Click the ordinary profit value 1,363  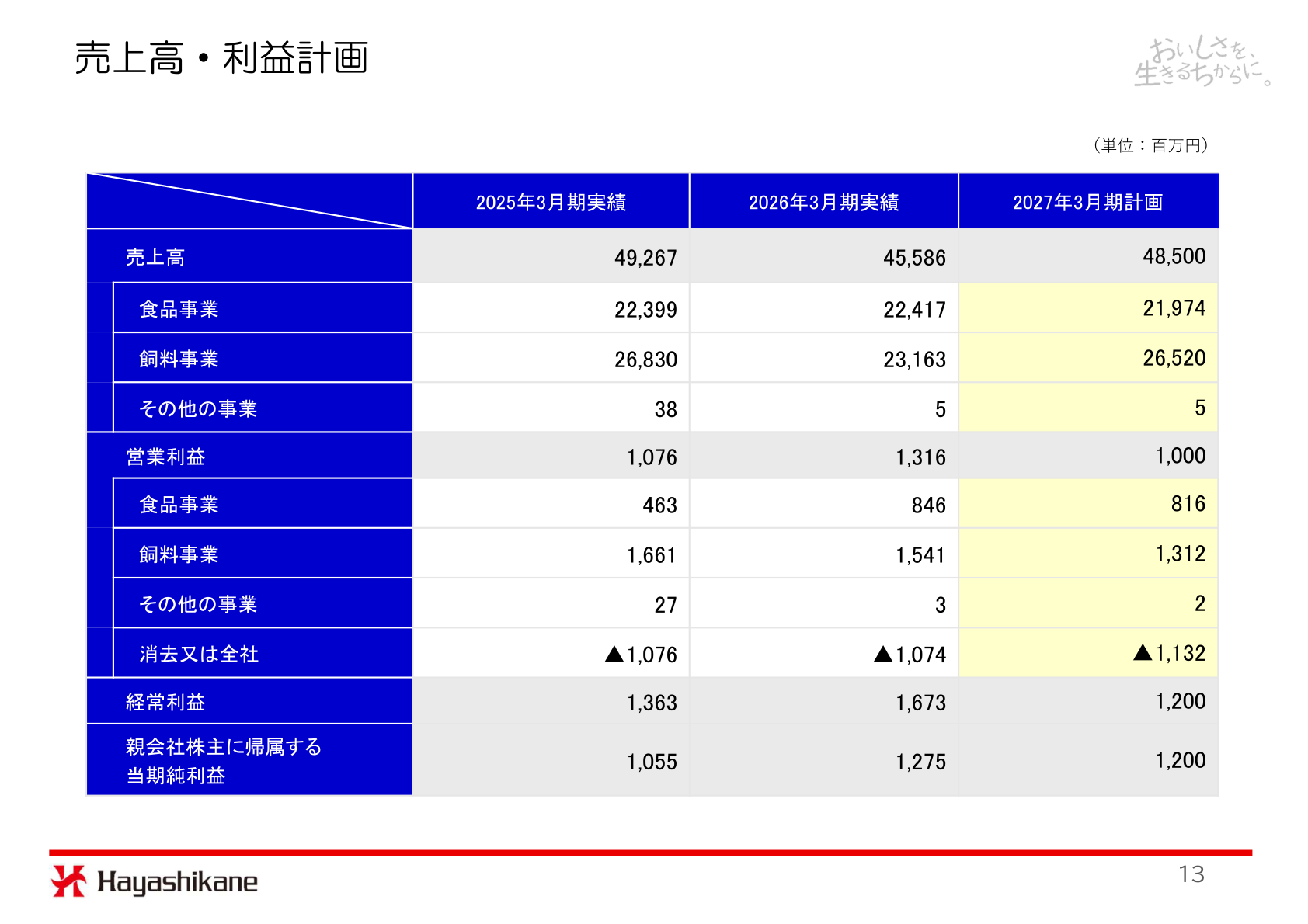click(x=652, y=703)
